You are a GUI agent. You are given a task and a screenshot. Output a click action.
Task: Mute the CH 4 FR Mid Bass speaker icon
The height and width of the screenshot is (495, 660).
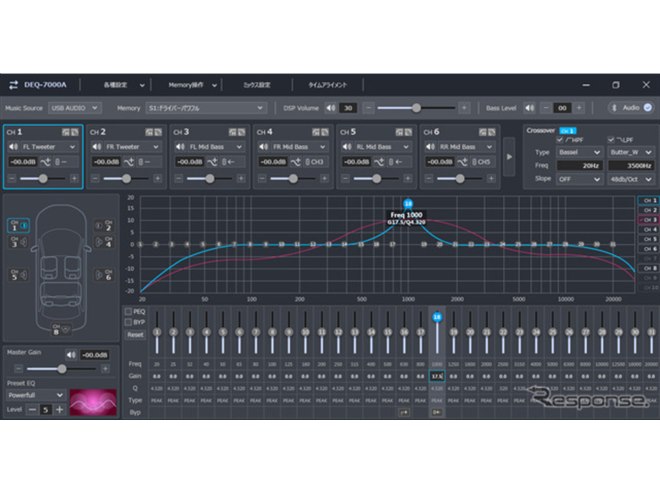(263, 147)
